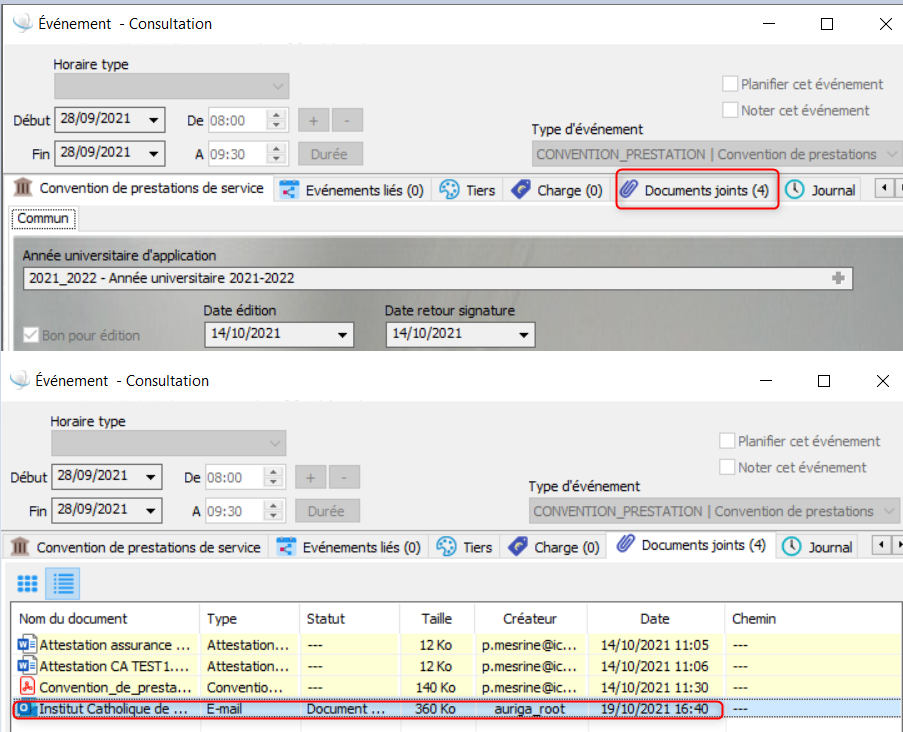Sort documents by the Taille column header
Screen dimensions: 903x732
[436, 619]
